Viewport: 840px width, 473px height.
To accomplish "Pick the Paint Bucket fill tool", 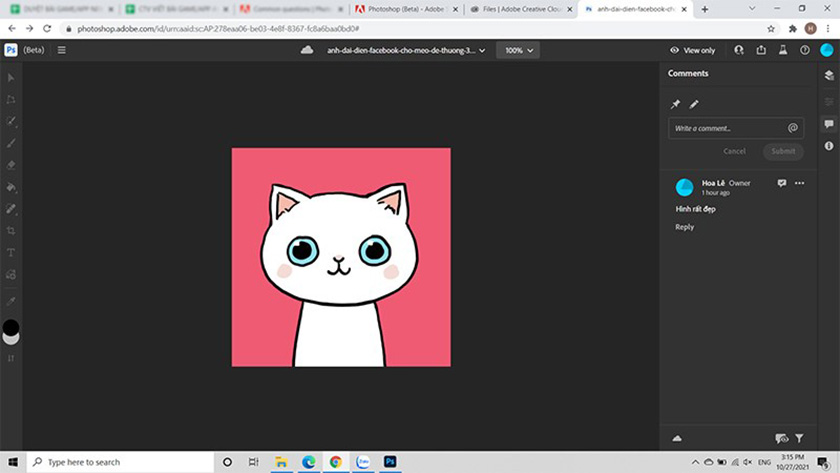I will pyautogui.click(x=11, y=187).
